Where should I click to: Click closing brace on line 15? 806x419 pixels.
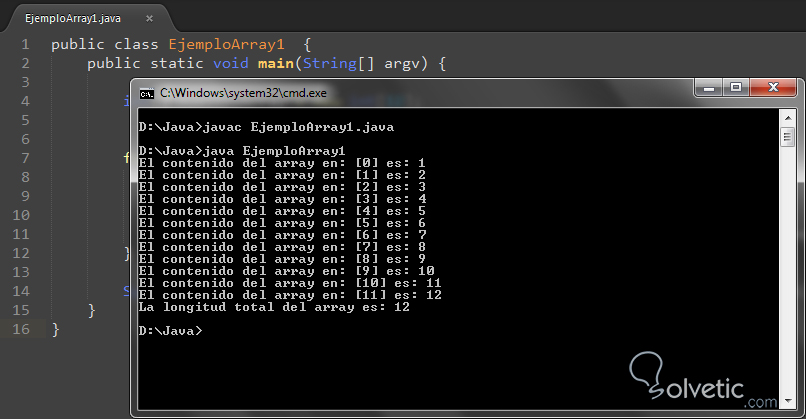91,311
